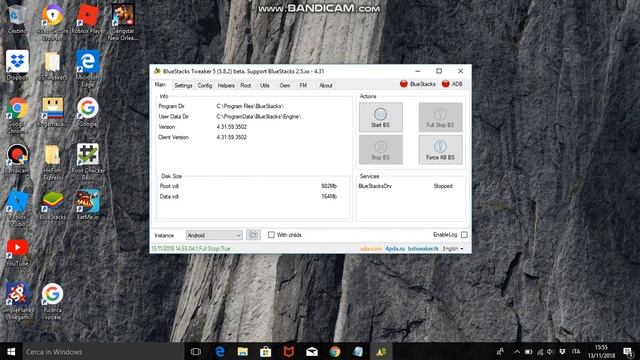Click the Force Kill BS button
640x360 pixels.
440,150
